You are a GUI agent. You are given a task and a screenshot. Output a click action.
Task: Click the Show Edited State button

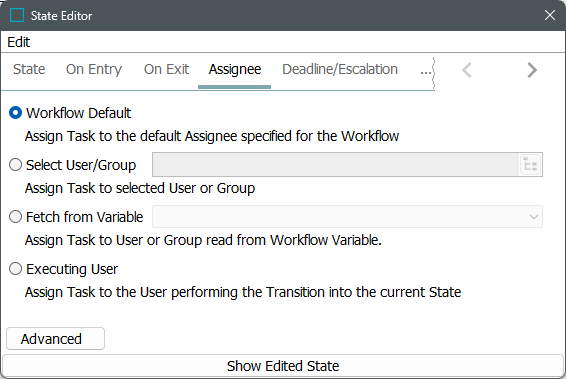(x=283, y=366)
